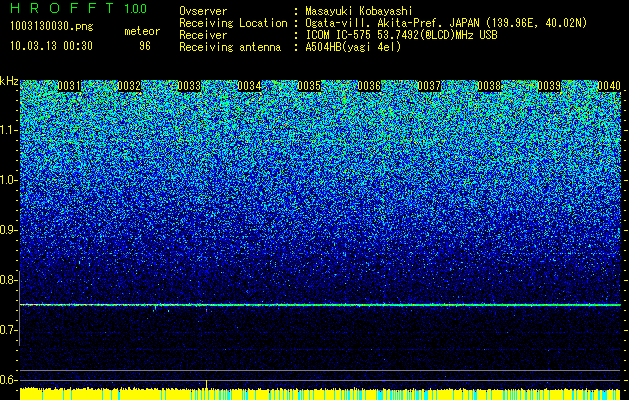Click the 1.1 frequency axis label
Screen dimensions: 629x400
point(8,130)
